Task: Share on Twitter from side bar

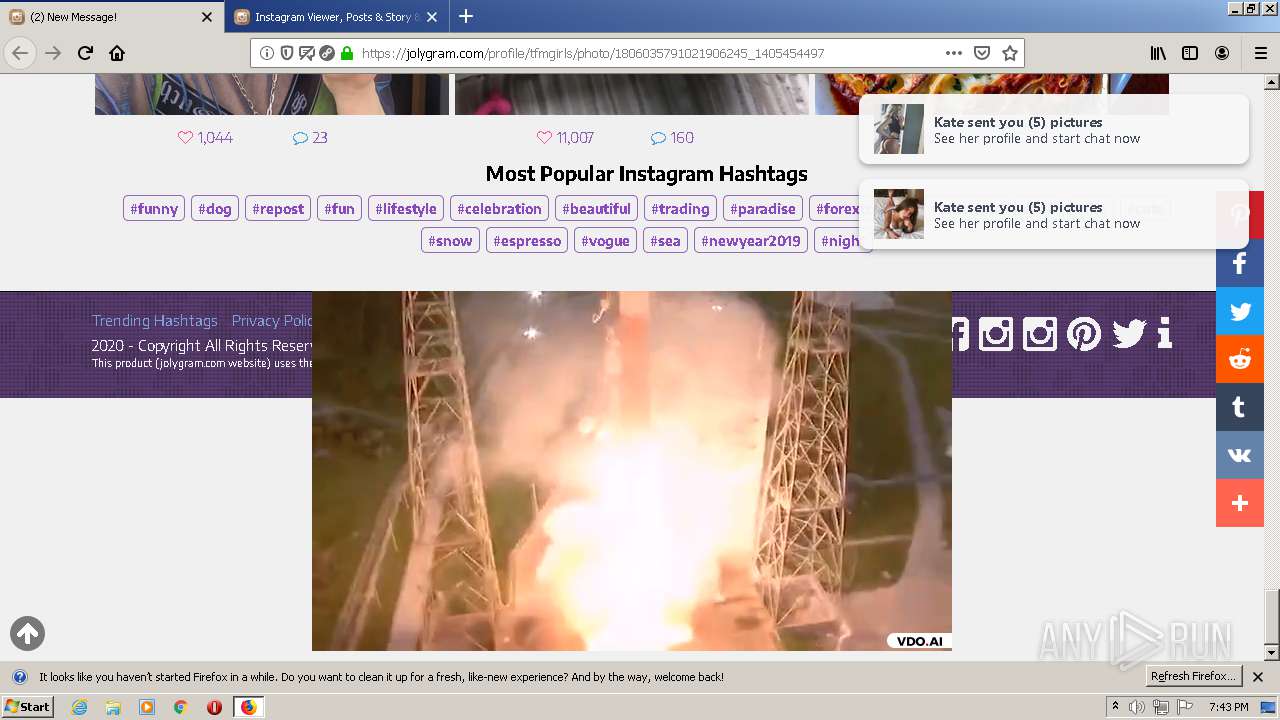Action: click(1240, 312)
